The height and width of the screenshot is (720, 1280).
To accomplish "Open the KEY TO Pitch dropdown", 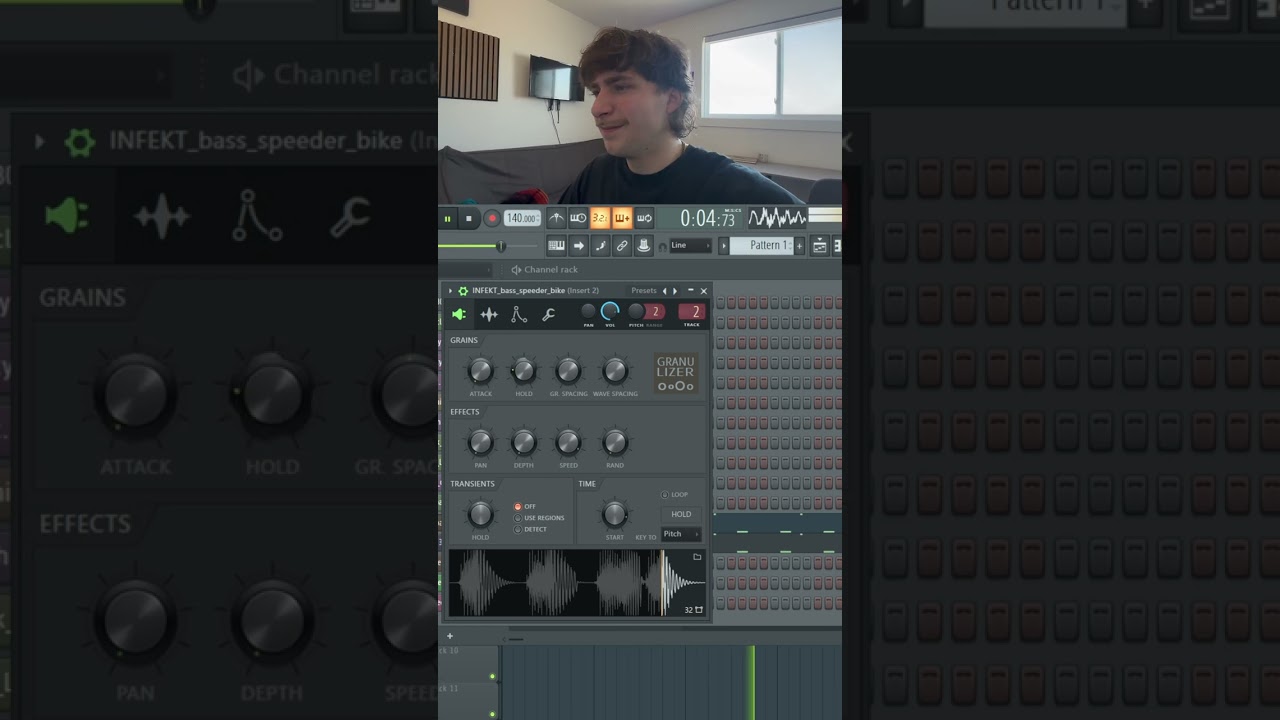I will coord(681,534).
